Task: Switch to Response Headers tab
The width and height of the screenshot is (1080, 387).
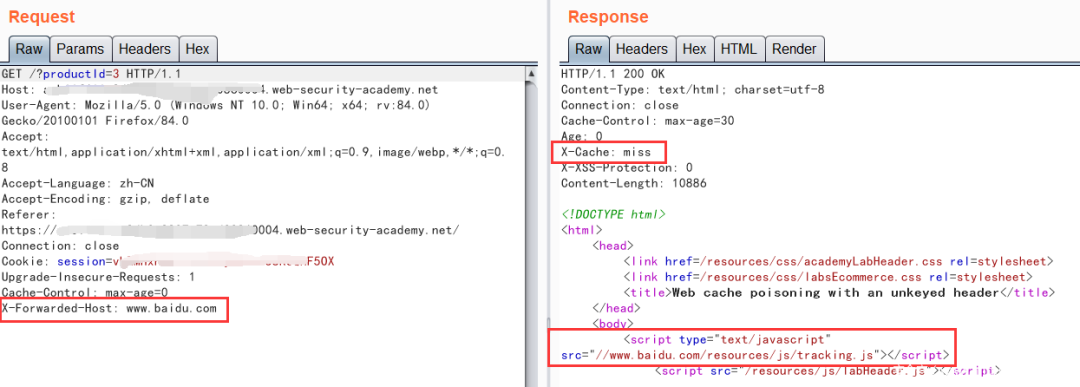Action: [641, 49]
